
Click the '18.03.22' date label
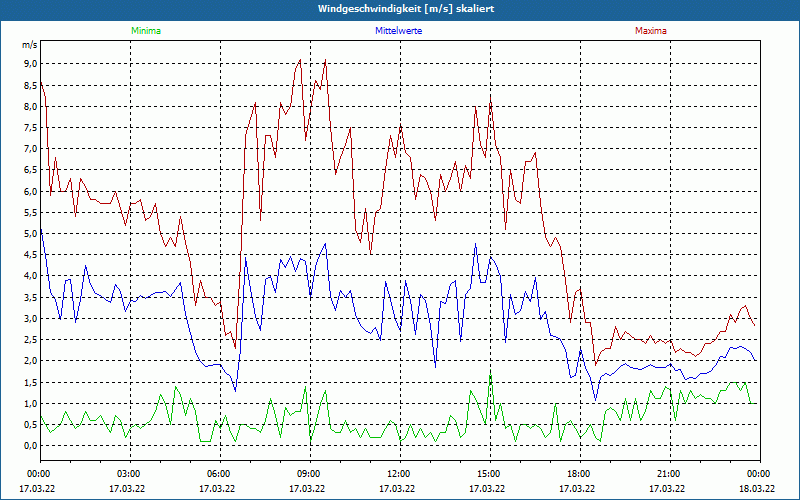tap(757, 489)
